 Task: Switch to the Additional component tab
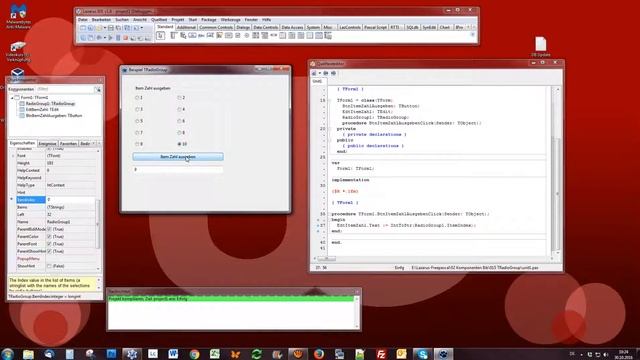pos(186,27)
